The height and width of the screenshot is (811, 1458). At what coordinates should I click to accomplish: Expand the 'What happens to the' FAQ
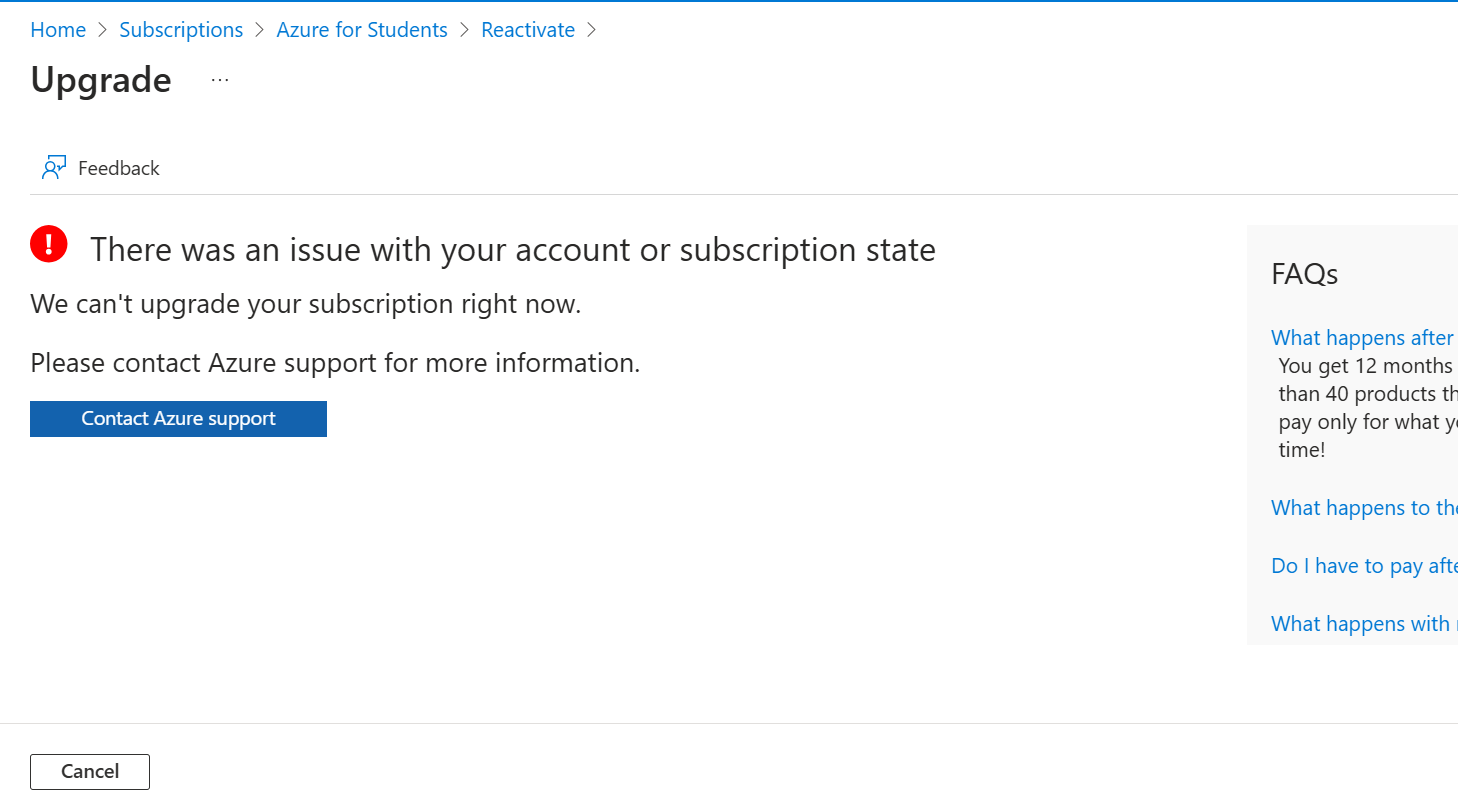tap(1363, 508)
